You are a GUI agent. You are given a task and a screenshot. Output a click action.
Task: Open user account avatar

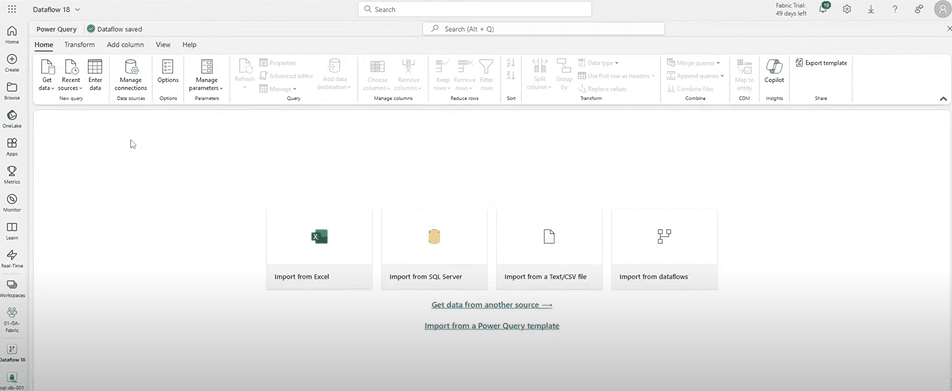[941, 10]
